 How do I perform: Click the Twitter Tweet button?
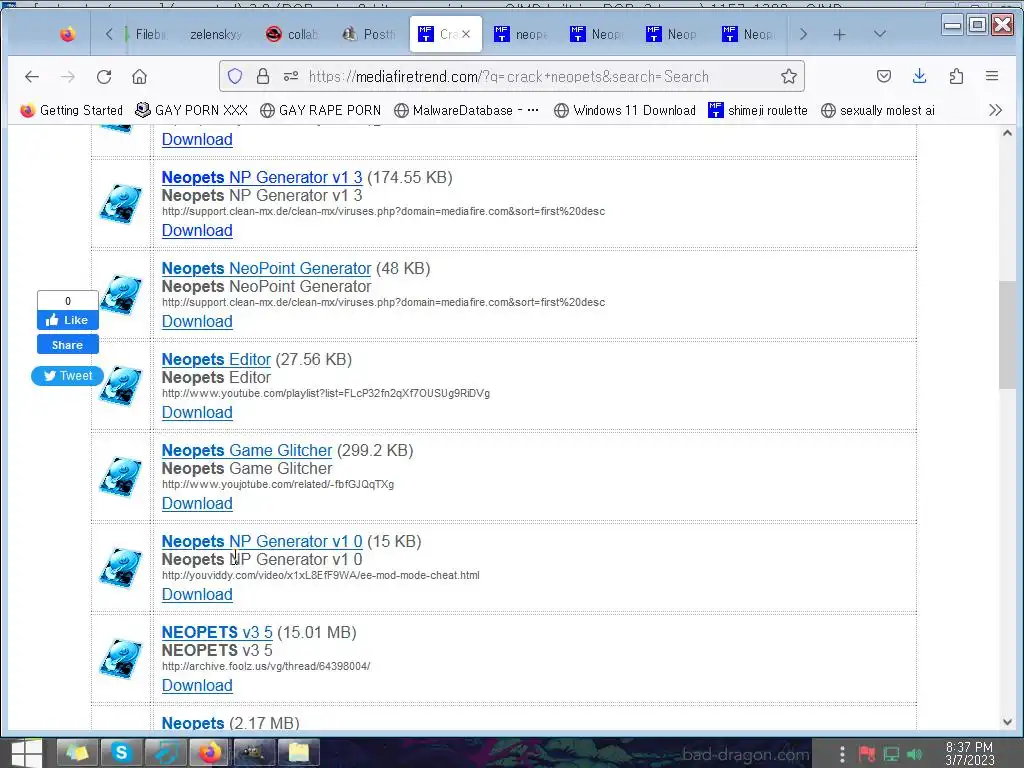pyautogui.click(x=68, y=376)
